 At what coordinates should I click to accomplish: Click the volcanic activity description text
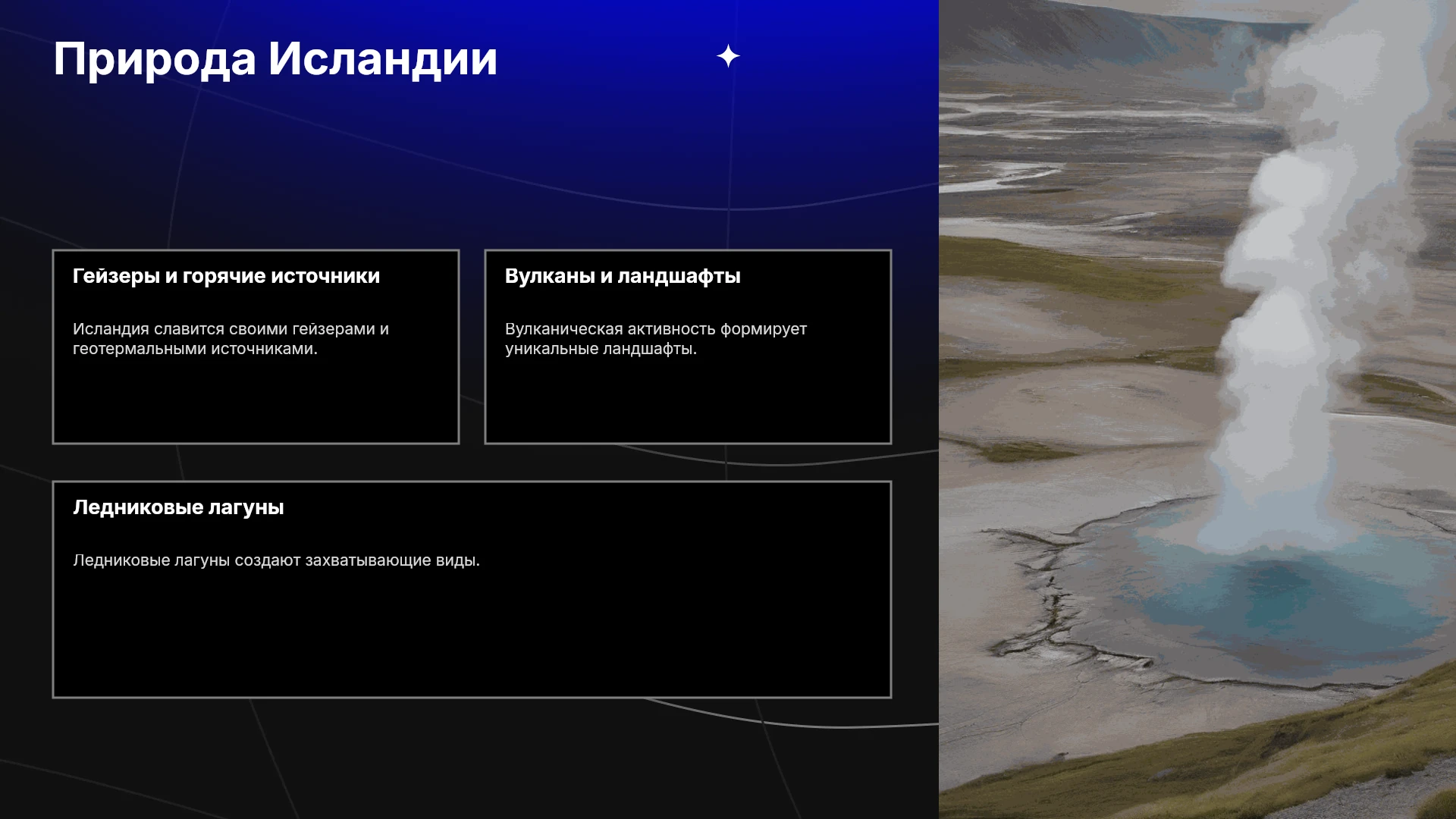(x=656, y=339)
